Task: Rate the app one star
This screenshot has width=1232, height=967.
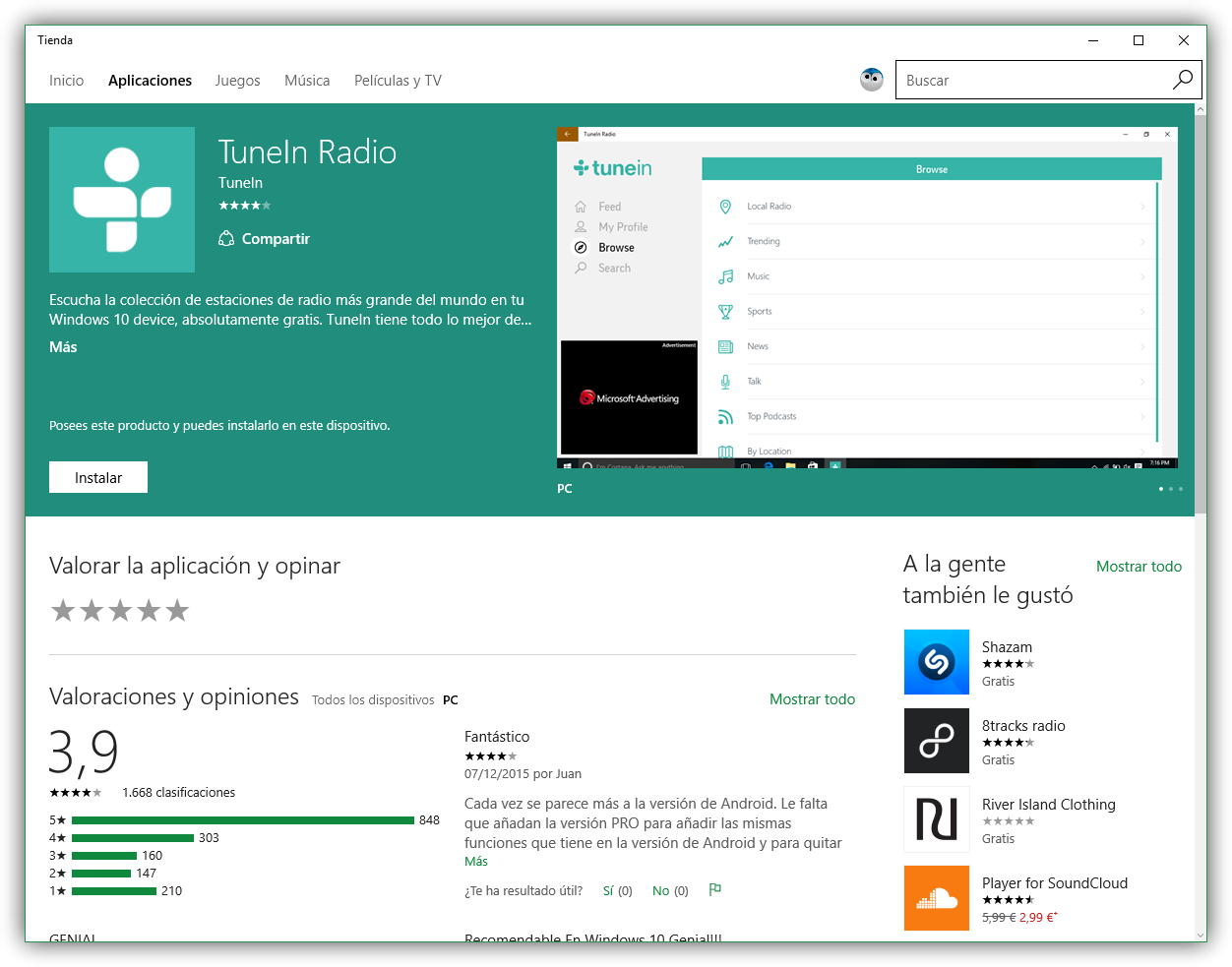Action: click(x=63, y=611)
